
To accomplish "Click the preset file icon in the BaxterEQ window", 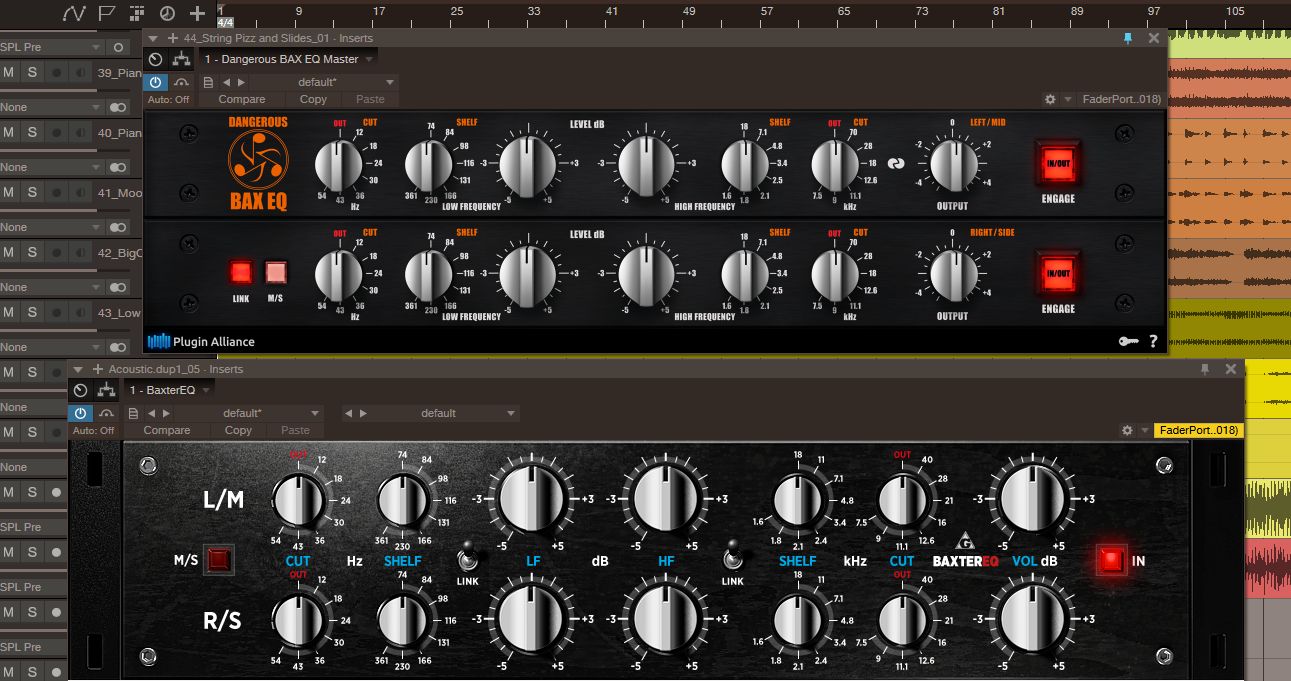I will click(x=133, y=413).
